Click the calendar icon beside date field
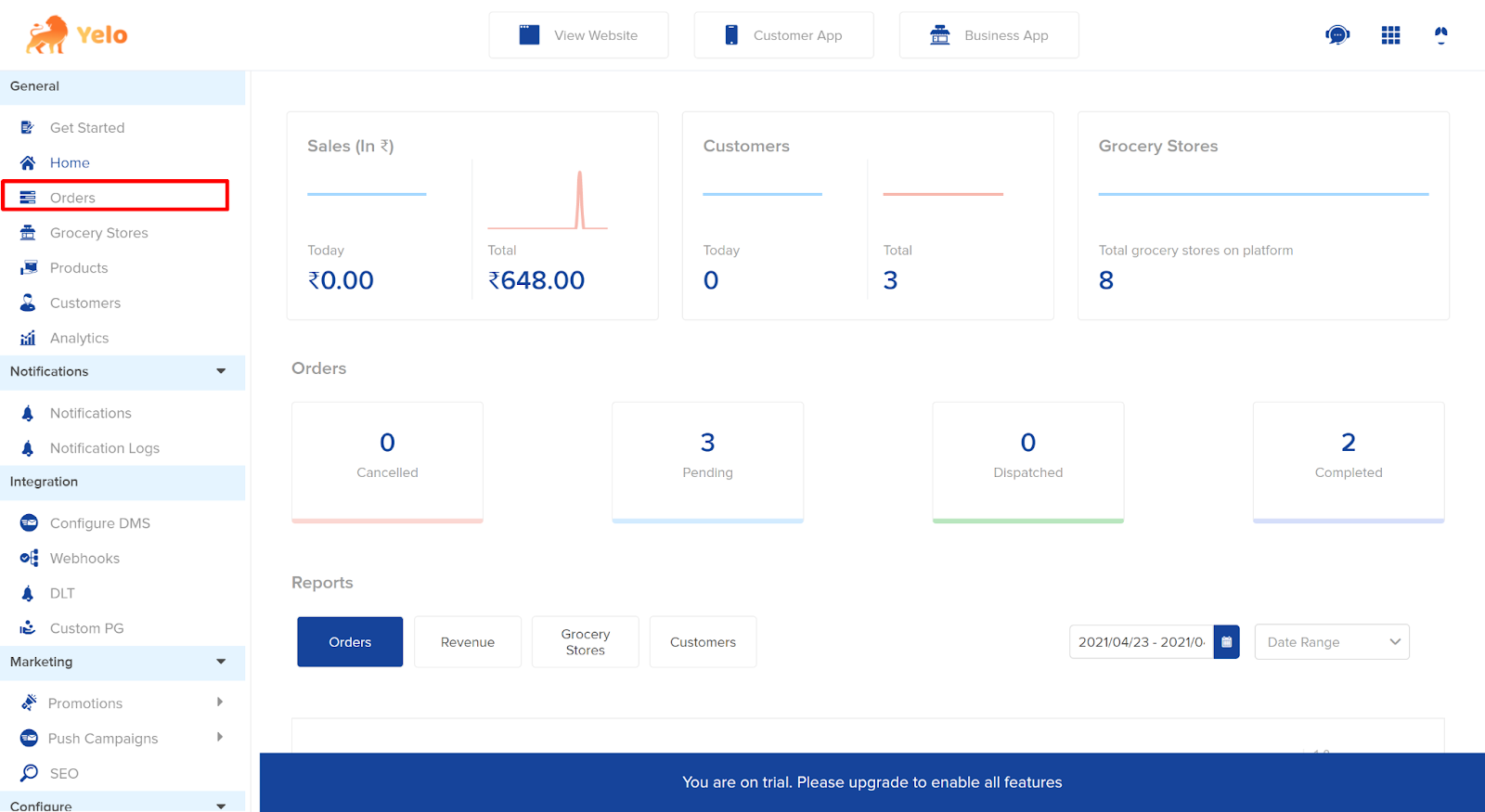Viewport: 1485px width, 812px height. pos(1226,641)
